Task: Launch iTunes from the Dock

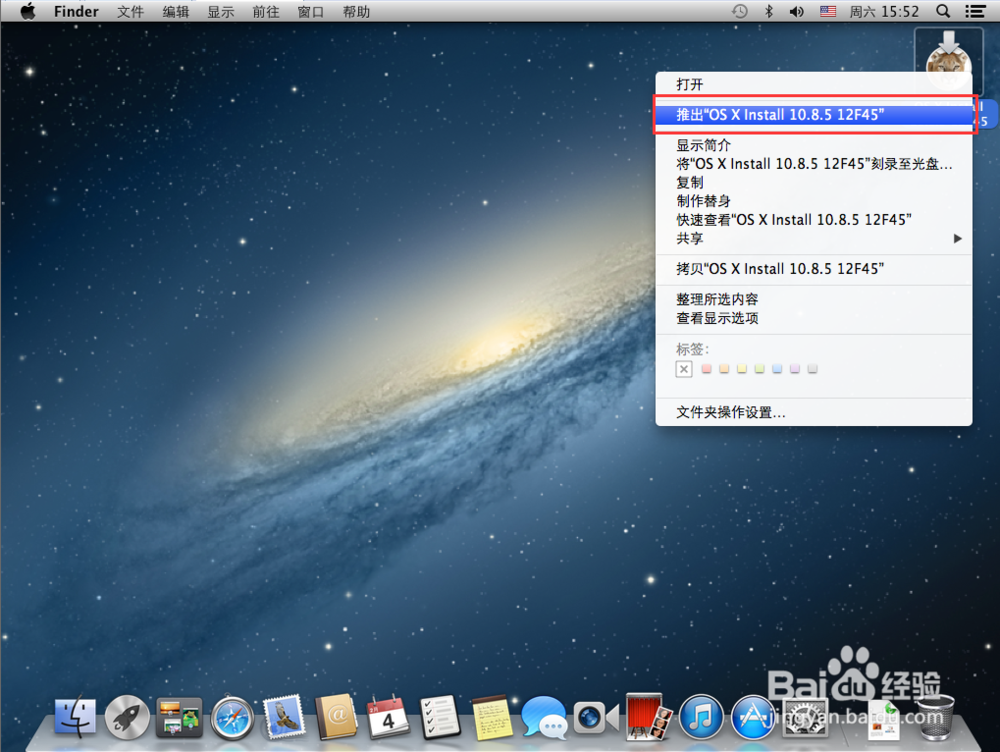Action: click(700, 718)
